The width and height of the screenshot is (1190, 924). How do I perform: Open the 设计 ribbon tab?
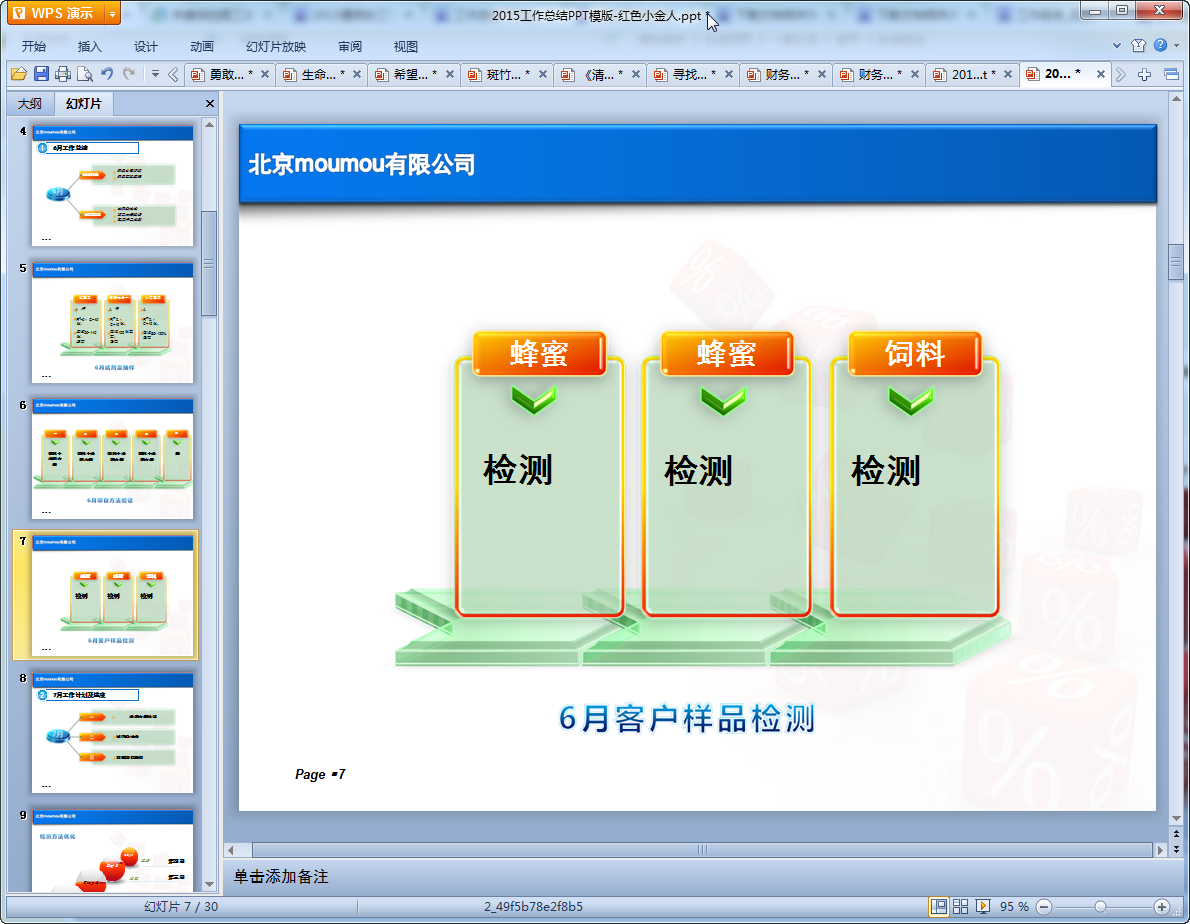(146, 46)
